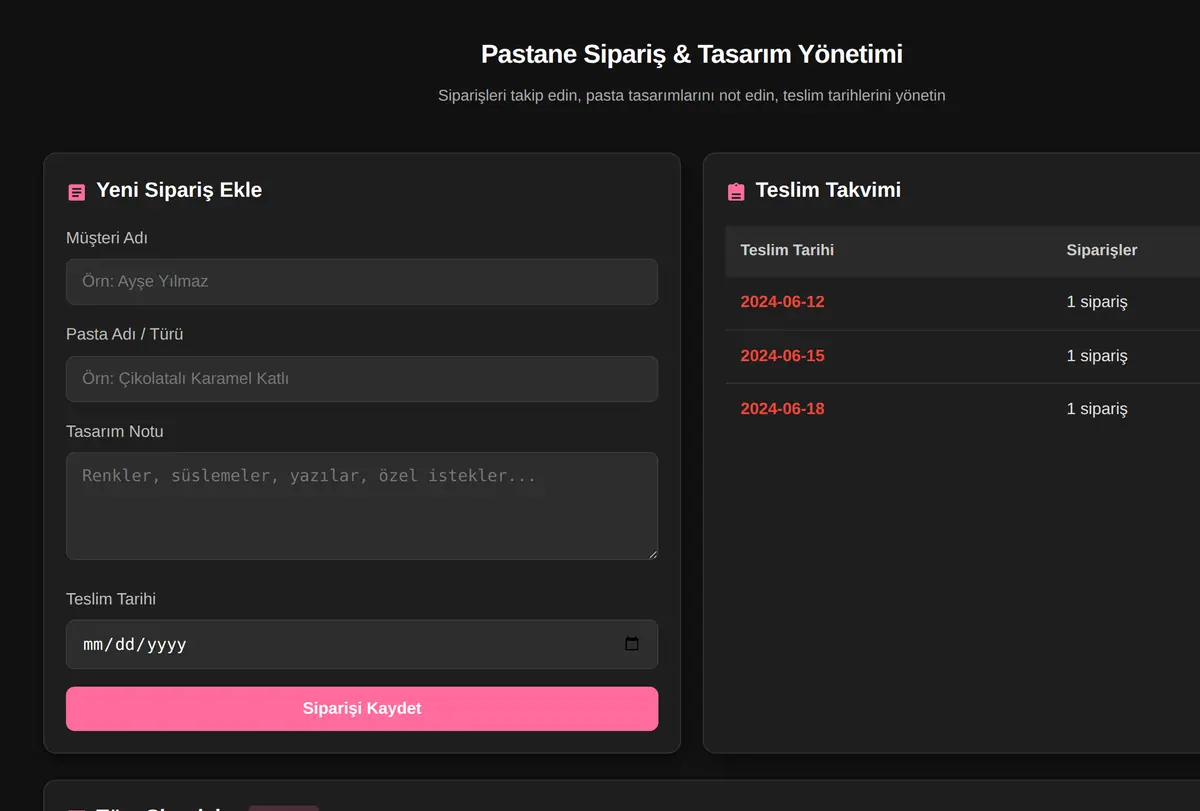This screenshot has height=811, width=1200.
Task: Click "1 sipariş" in the 2024-06-12 row
Action: point(1097,302)
